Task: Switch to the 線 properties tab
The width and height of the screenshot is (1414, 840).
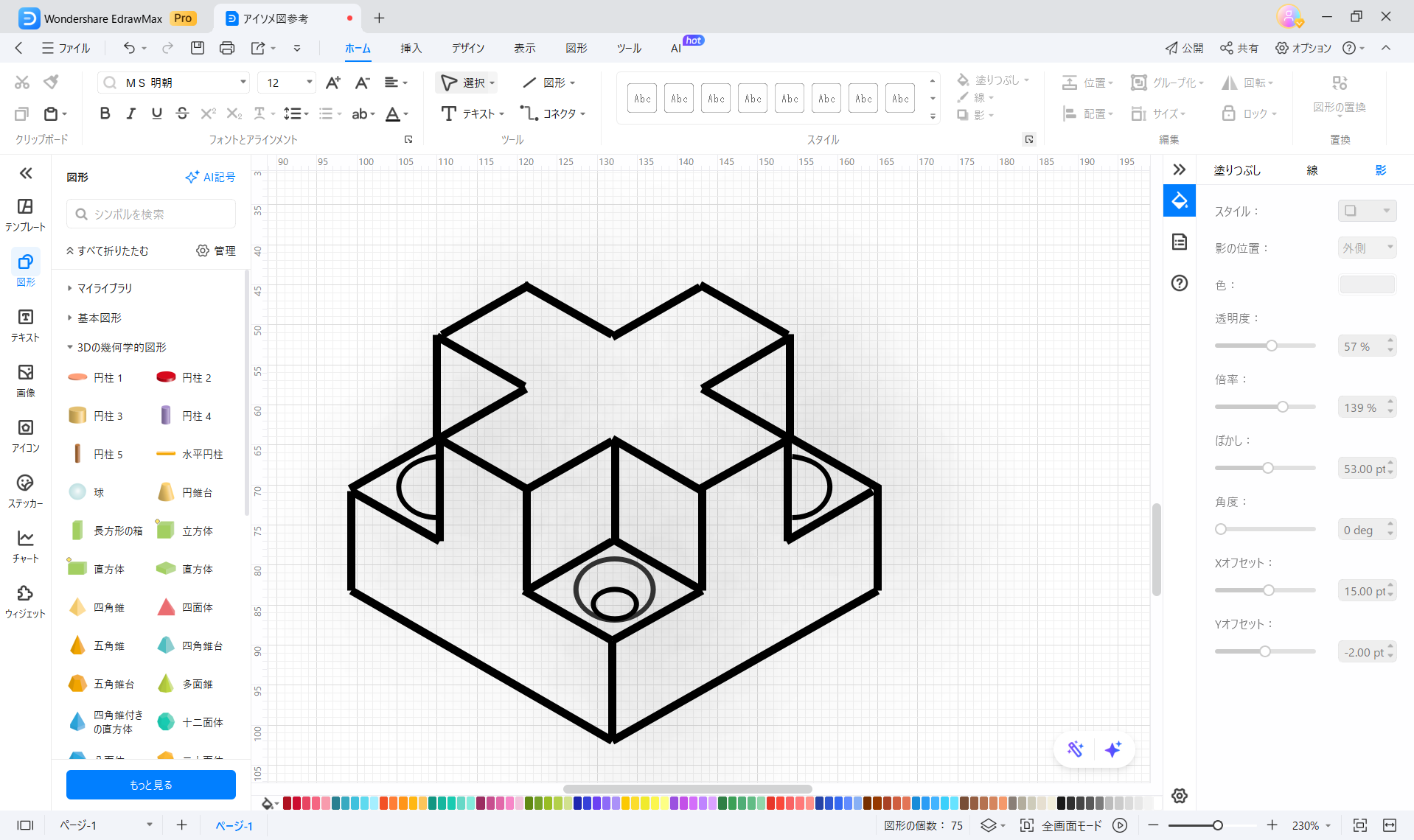Action: pyautogui.click(x=1312, y=170)
